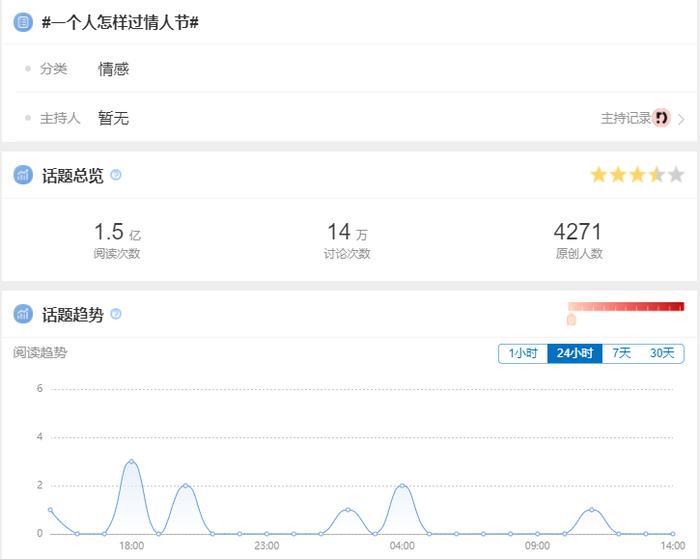Image resolution: width=700 pixels, height=559 pixels.
Task: Click the host avatar next to 主持记录
Action: pos(661,118)
